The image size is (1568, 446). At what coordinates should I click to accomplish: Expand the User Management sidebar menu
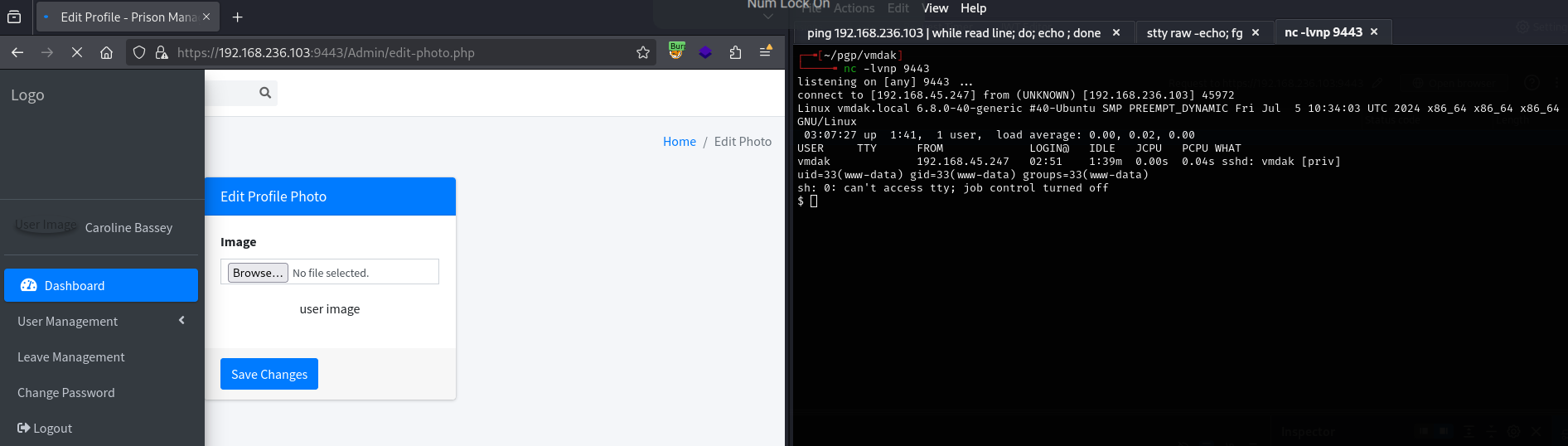point(100,321)
